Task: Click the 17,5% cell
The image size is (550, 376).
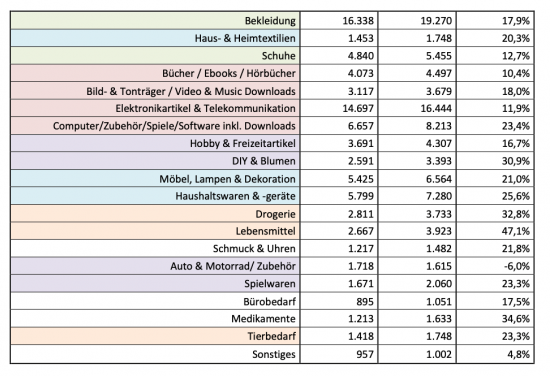Action: (x=516, y=302)
